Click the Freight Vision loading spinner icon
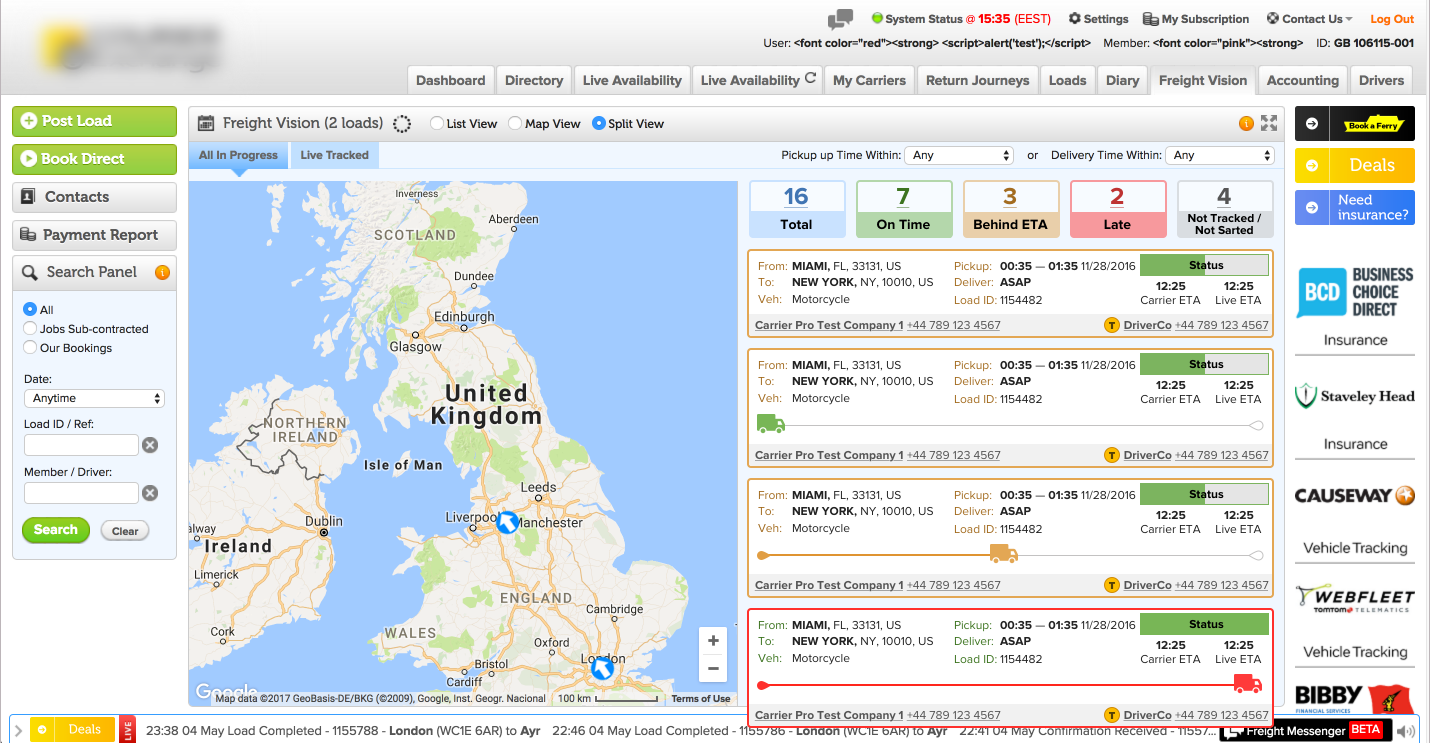 [x=402, y=124]
